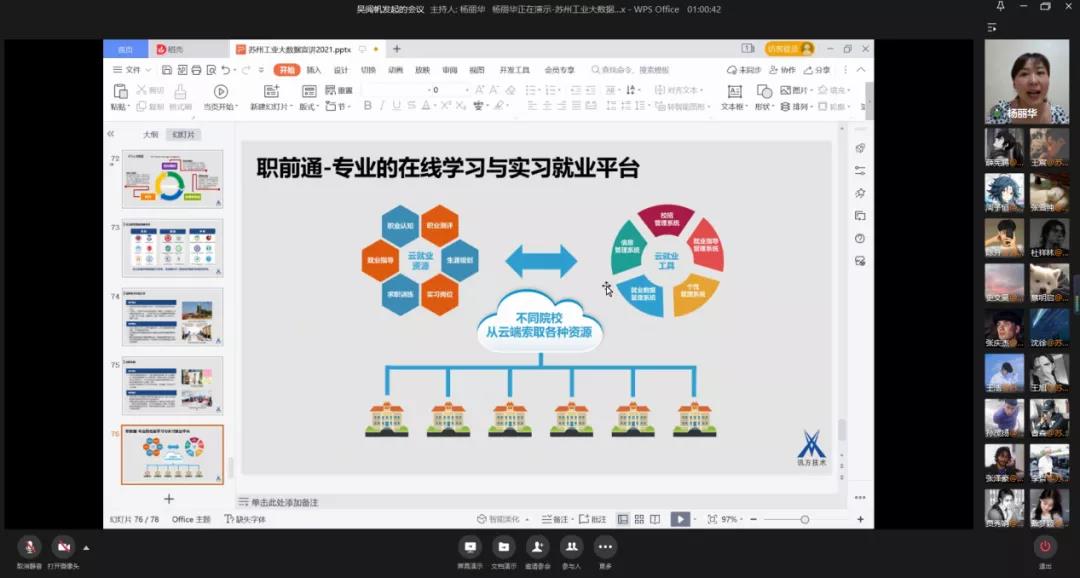Click the 新建幻灯片 new slide icon
This screenshot has width=1080, height=578.
[272, 92]
